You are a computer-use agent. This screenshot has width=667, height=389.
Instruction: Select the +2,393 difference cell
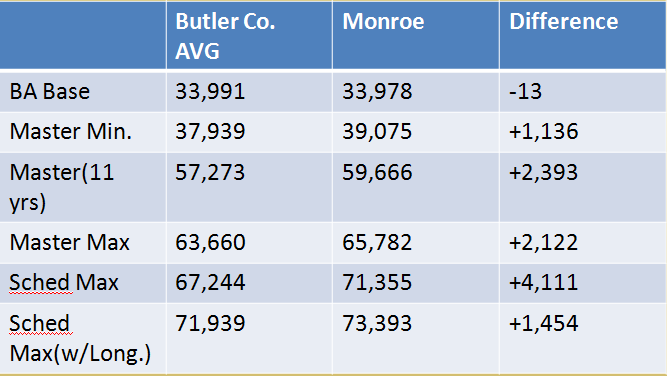pos(583,187)
